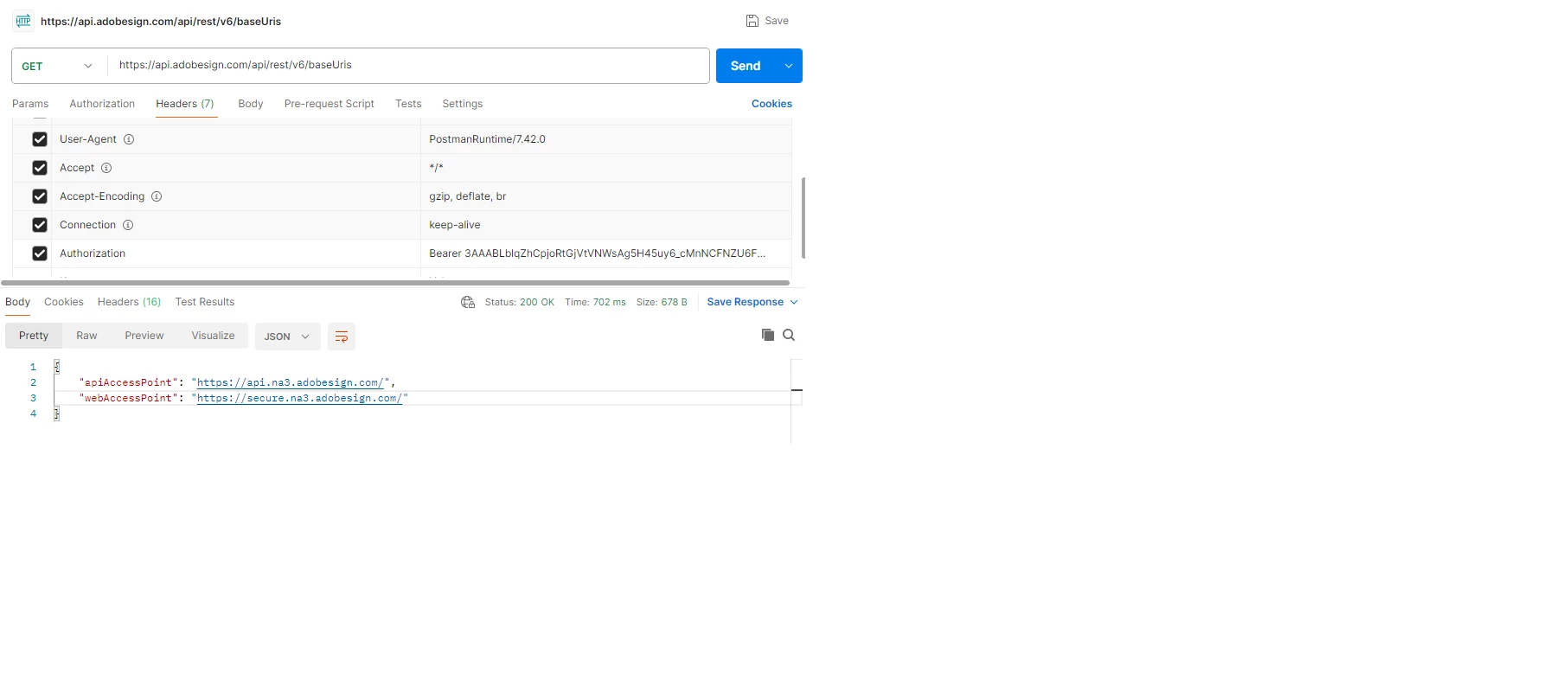This screenshot has height=699, width=1568.
Task: Click the headers horizontal scrollbar
Action: (x=395, y=283)
